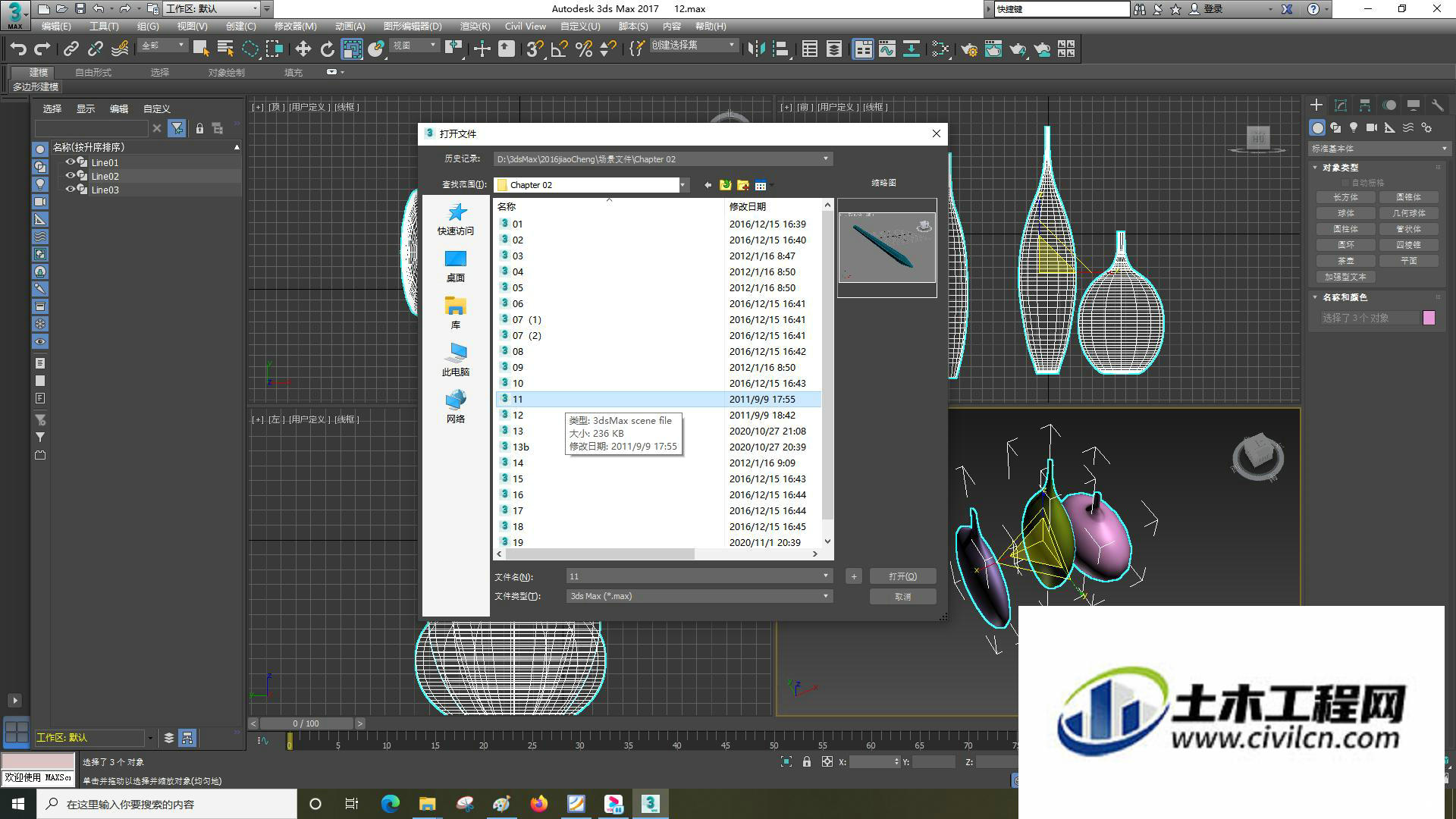
Task: Toggle display lights filter in scene explorer
Action: [x=40, y=184]
